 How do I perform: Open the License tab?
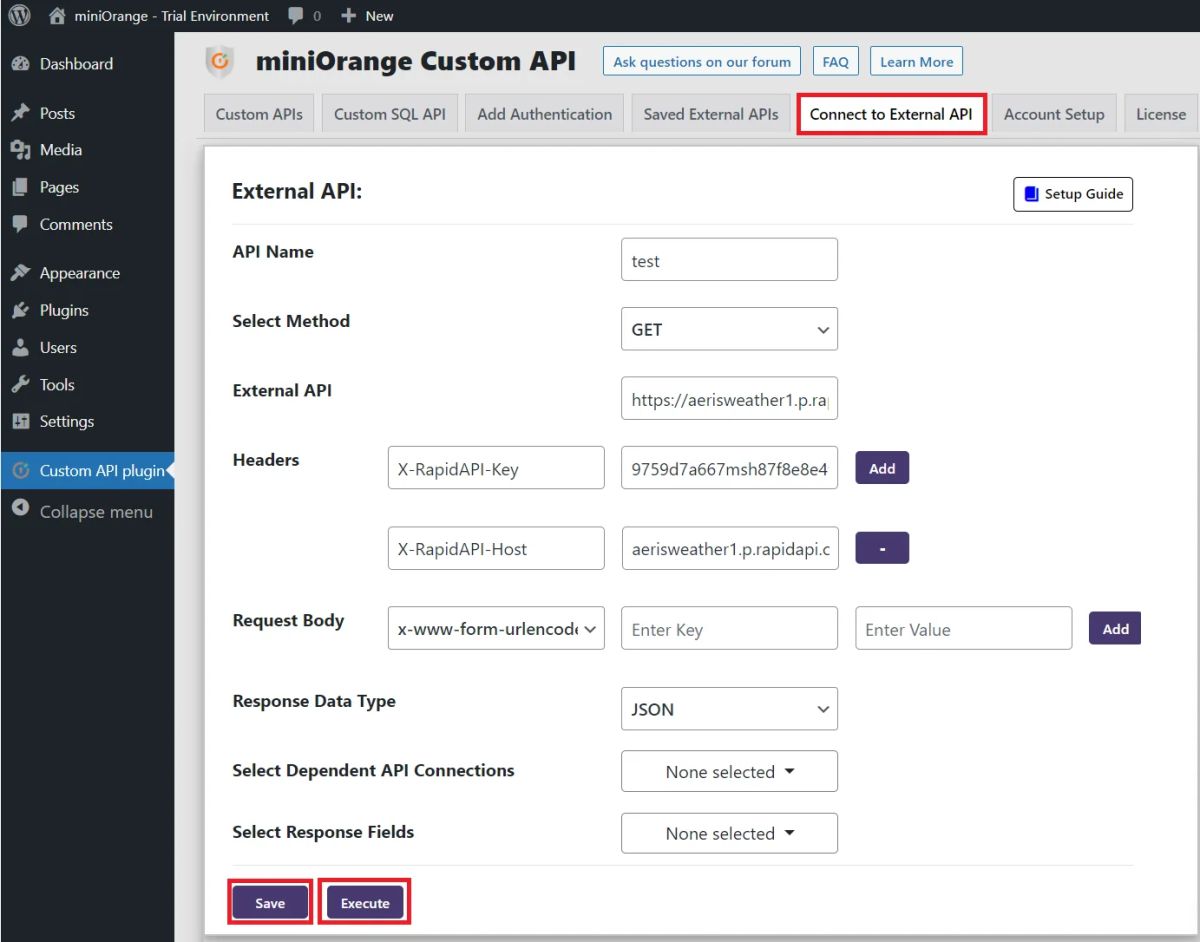[x=1161, y=114]
